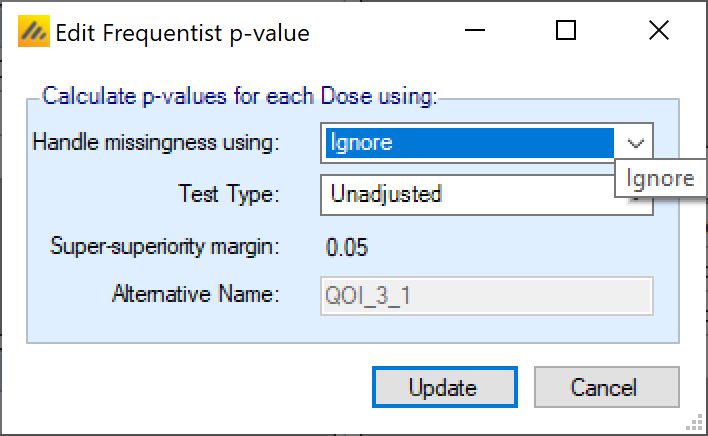Click the Ignore tooltip popup
The image size is (708, 436).
coord(660,179)
